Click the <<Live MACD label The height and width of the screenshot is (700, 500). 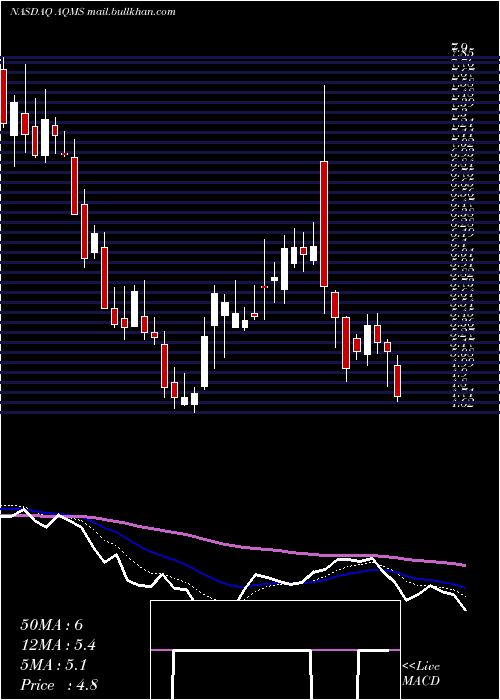click(421, 674)
